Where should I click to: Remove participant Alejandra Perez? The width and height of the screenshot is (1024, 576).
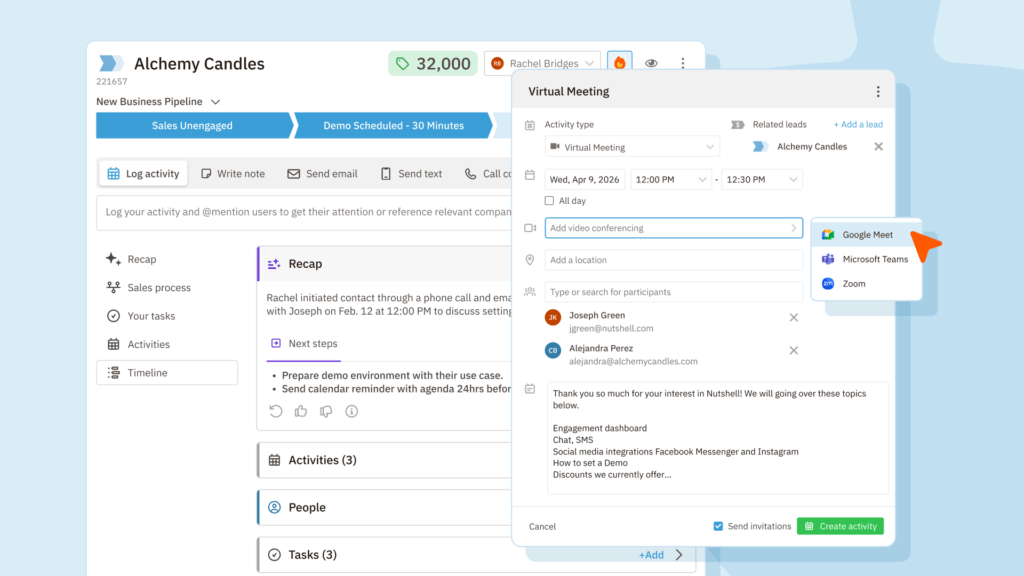click(793, 351)
